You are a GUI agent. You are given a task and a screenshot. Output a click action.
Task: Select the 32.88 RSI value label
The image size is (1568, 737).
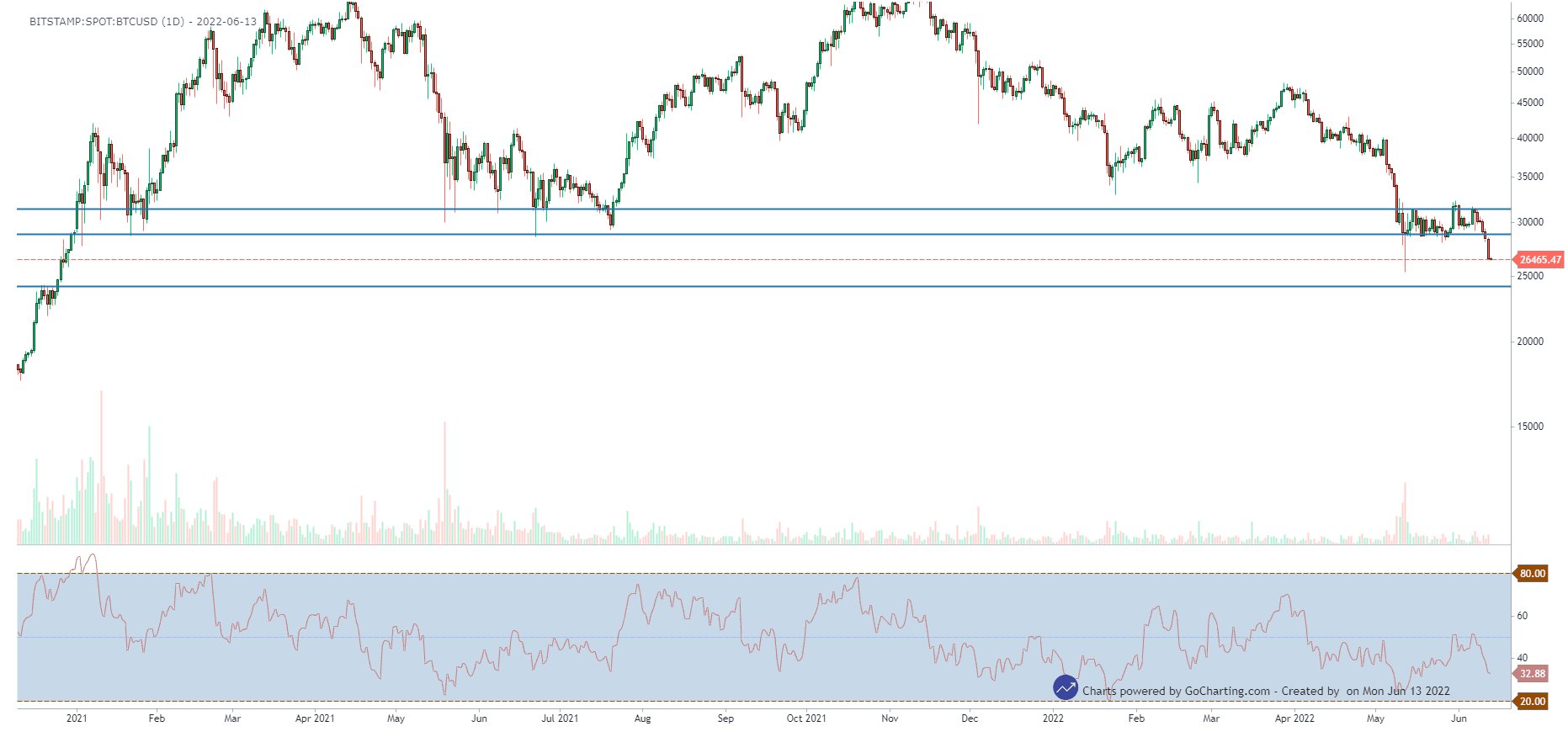click(x=1532, y=674)
